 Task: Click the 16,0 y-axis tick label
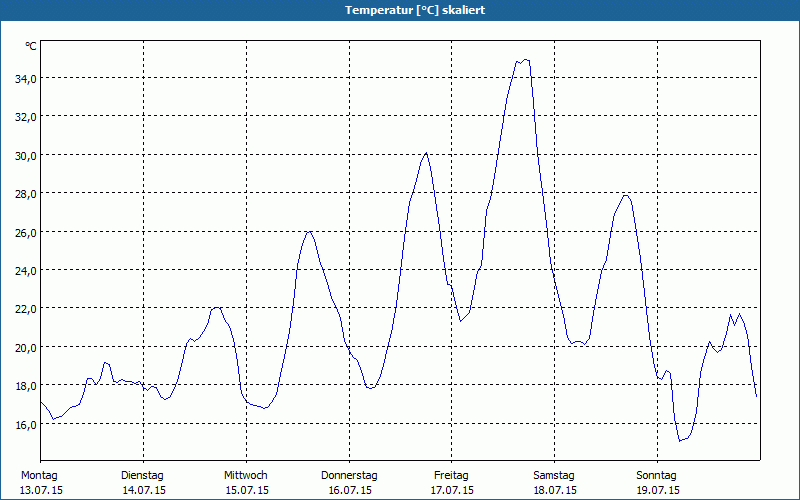pos(23,424)
